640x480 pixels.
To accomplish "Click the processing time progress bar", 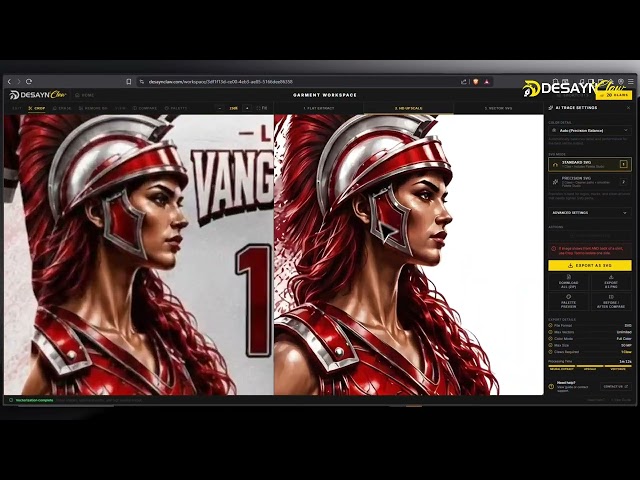I will coord(590,366).
